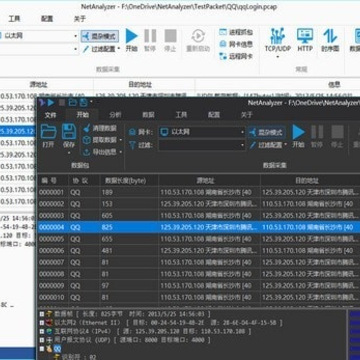This screenshot has width=360, height=360.
Task: Open dropdown arrow below 保存 in dark window
Action: click(x=69, y=153)
